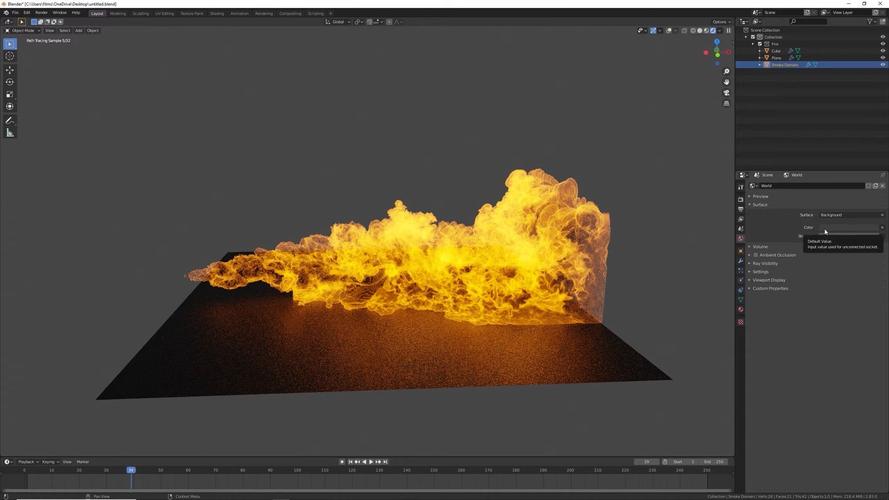Activate the Cursor tool
This screenshot has height=500, width=889.
click(x=10, y=56)
